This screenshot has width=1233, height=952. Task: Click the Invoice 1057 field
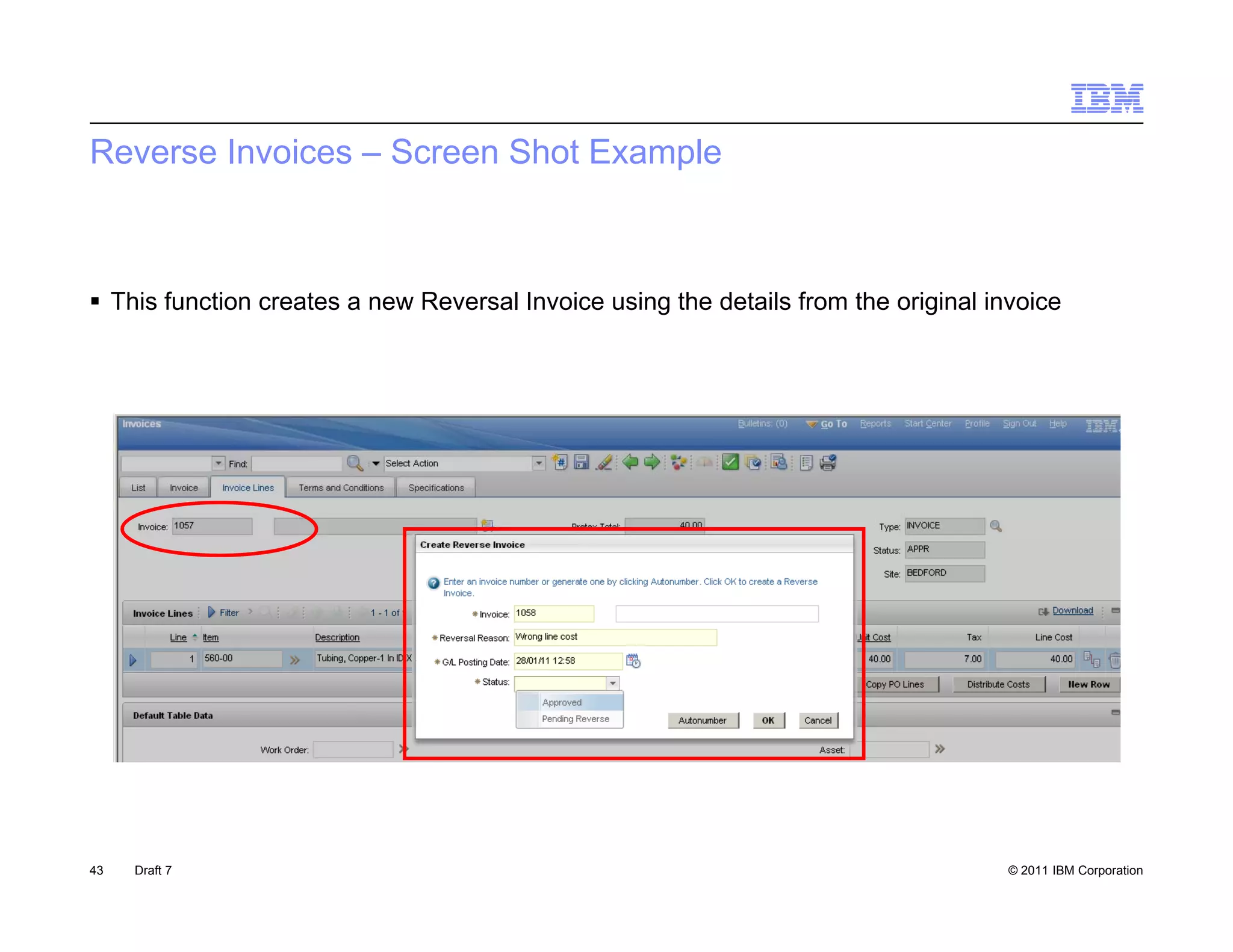212,526
